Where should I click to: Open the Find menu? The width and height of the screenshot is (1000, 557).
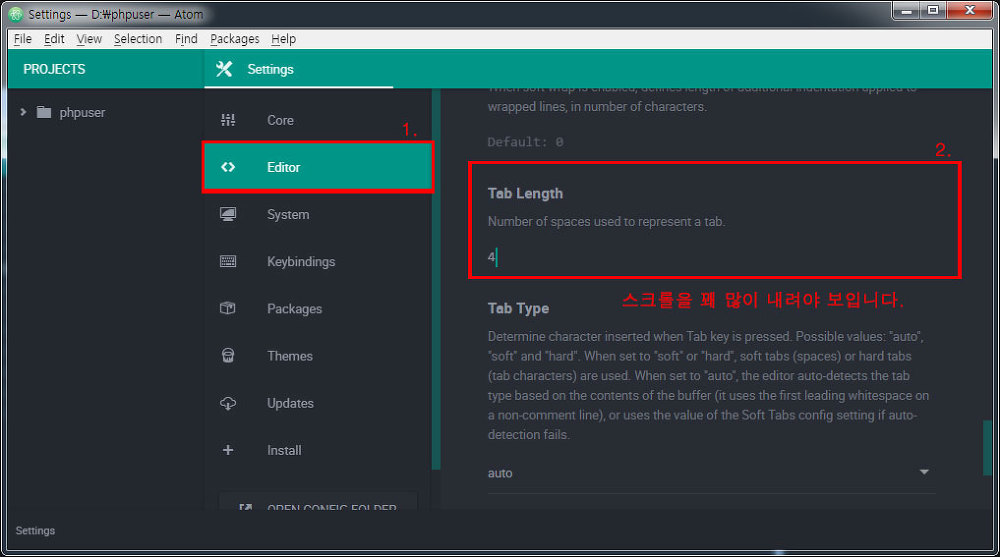[186, 39]
